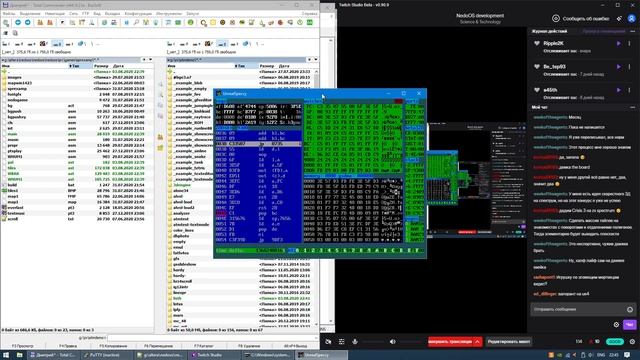
Task: Adjust the speaker volume slider
Action: coord(410,342)
